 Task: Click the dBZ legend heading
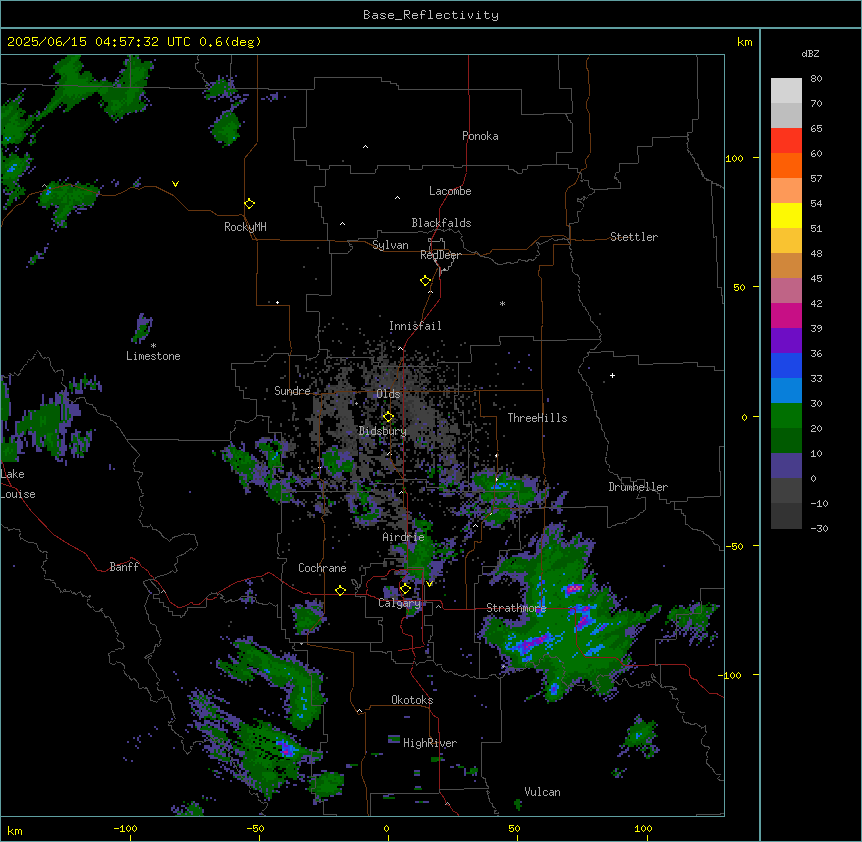(810, 54)
